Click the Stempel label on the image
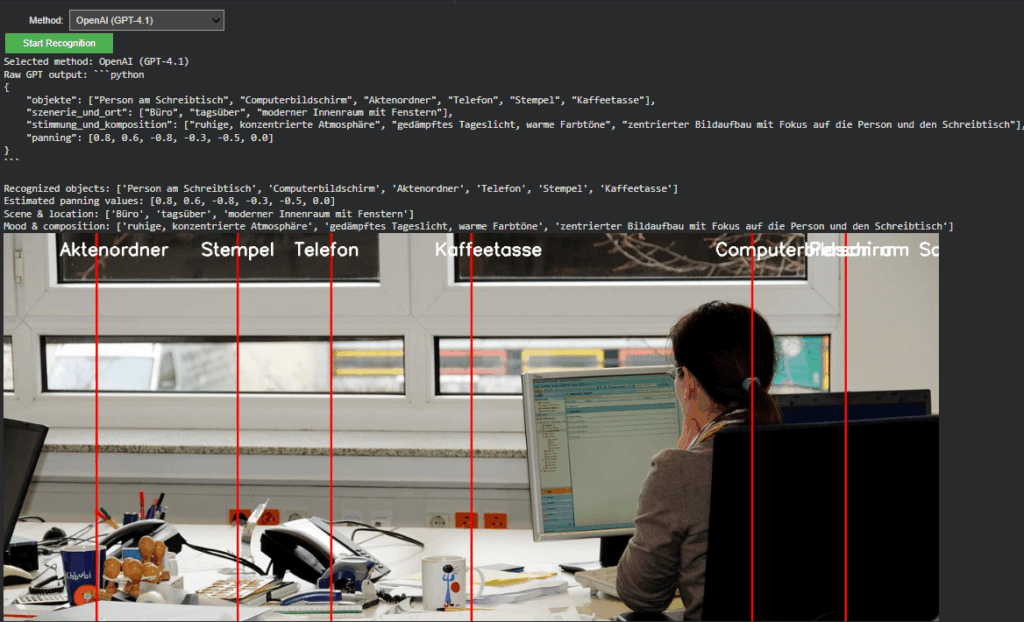This screenshot has height=622, width=1024. tap(237, 250)
